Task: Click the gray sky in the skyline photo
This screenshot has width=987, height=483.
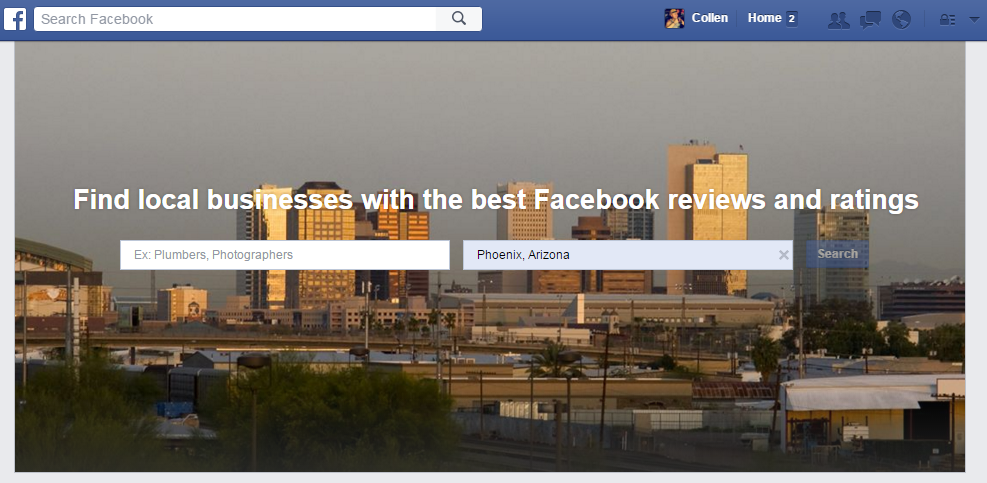Action: coord(441,107)
